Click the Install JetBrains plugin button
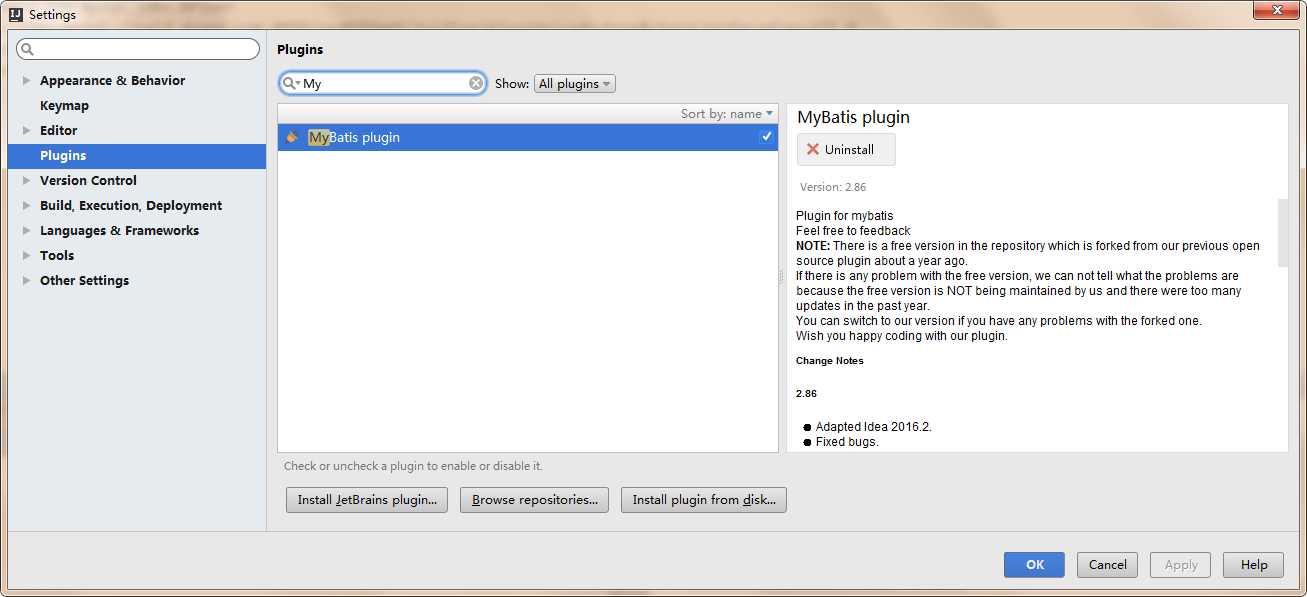Image resolution: width=1307 pixels, height=597 pixels. [366, 500]
